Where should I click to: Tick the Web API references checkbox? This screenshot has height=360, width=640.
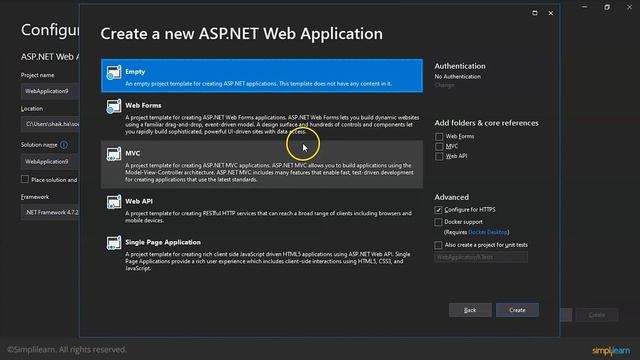pos(439,156)
